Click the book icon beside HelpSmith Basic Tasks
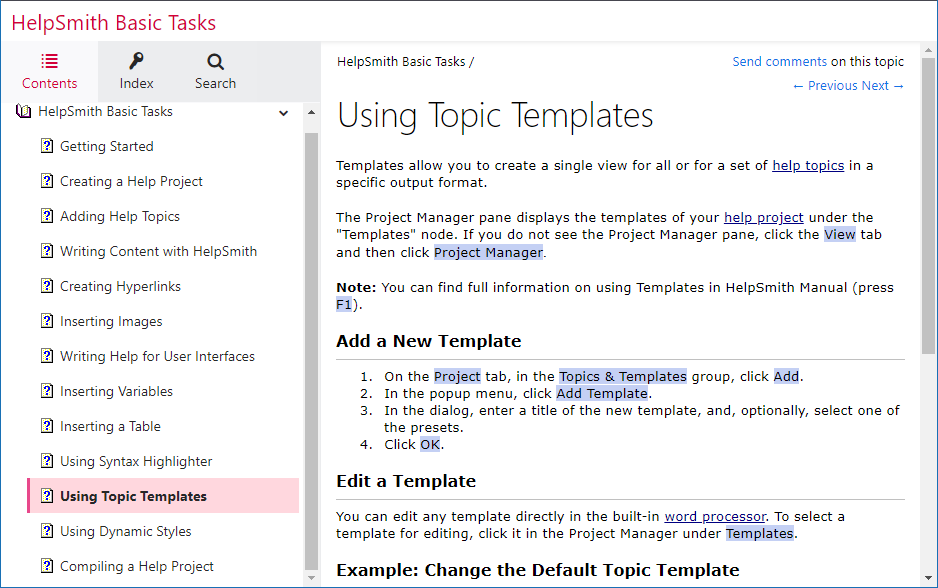This screenshot has height=588, width=938. [x=23, y=111]
